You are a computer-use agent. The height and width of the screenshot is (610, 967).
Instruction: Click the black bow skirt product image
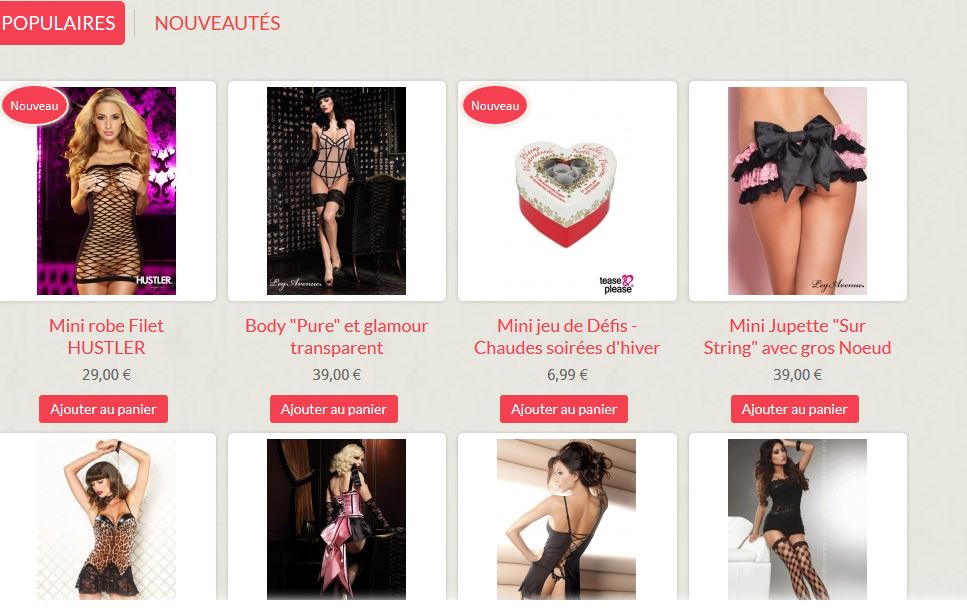click(797, 191)
